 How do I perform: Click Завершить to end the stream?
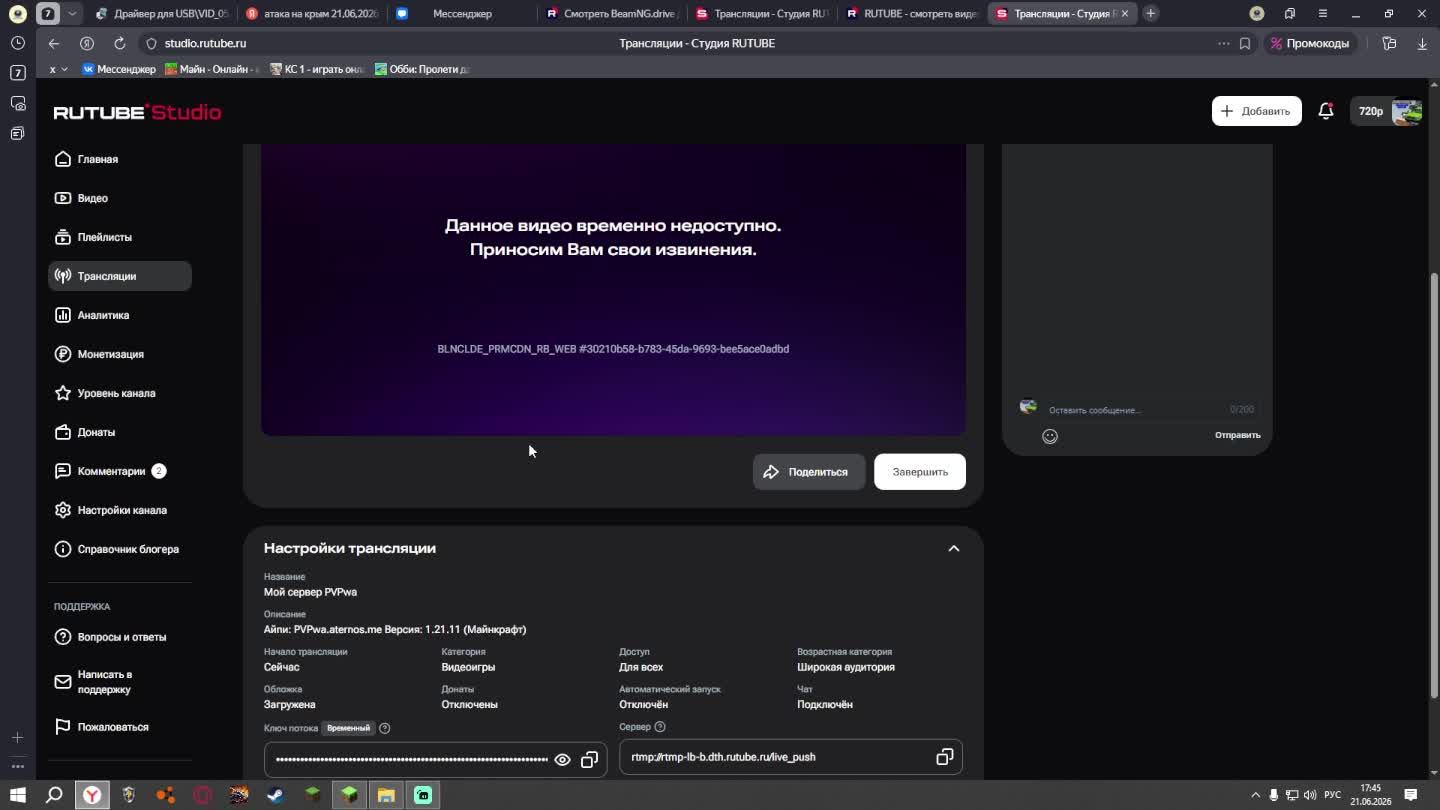pyautogui.click(x=920, y=472)
